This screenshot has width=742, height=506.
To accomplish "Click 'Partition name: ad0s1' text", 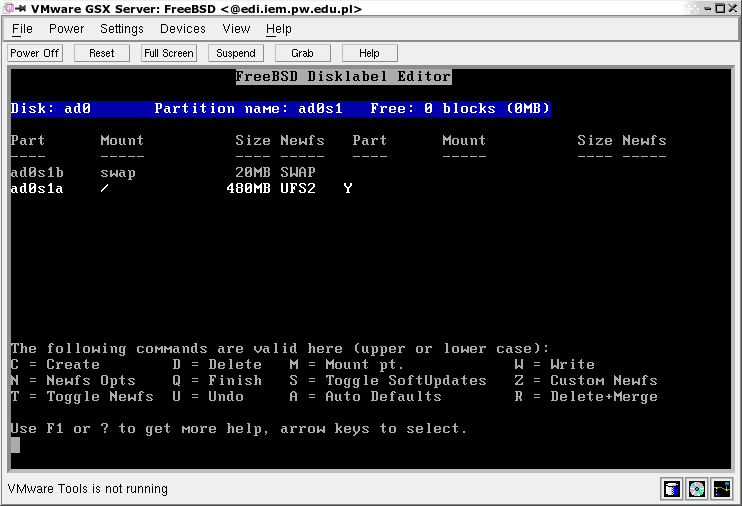I will pyautogui.click(x=248, y=108).
